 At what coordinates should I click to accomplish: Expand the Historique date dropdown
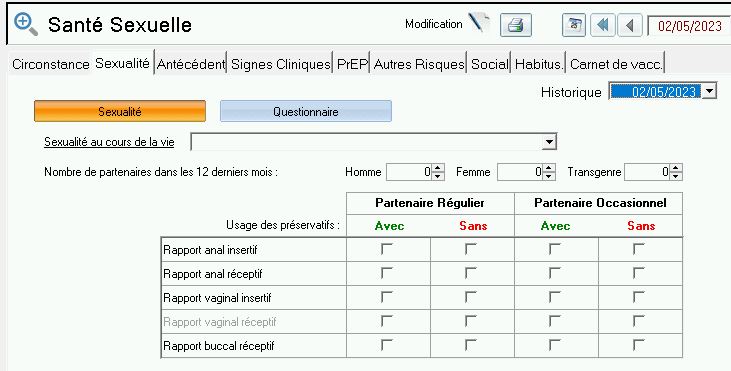pyautogui.click(x=709, y=91)
